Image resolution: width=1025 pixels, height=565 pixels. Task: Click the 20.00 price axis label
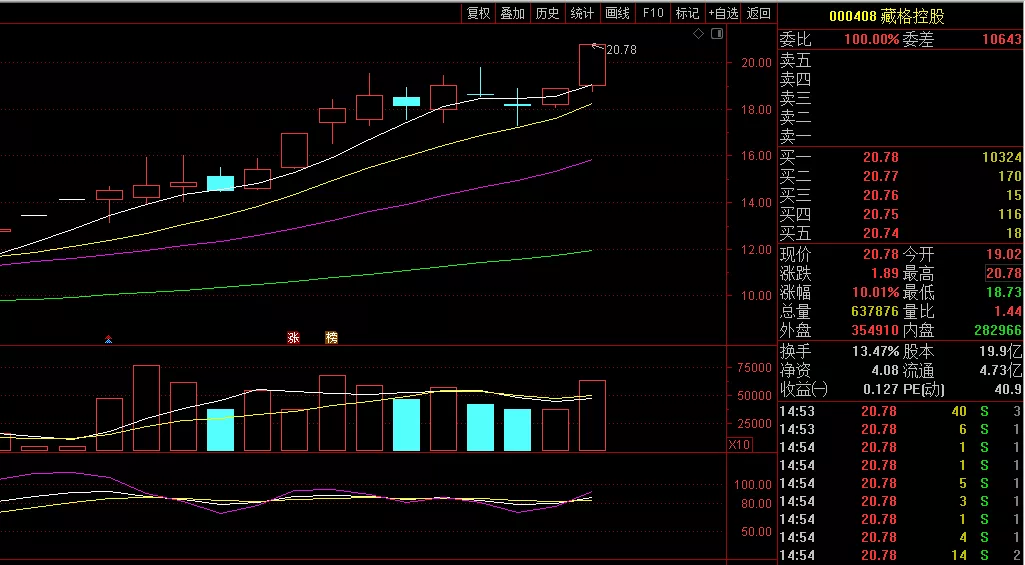pyautogui.click(x=756, y=63)
